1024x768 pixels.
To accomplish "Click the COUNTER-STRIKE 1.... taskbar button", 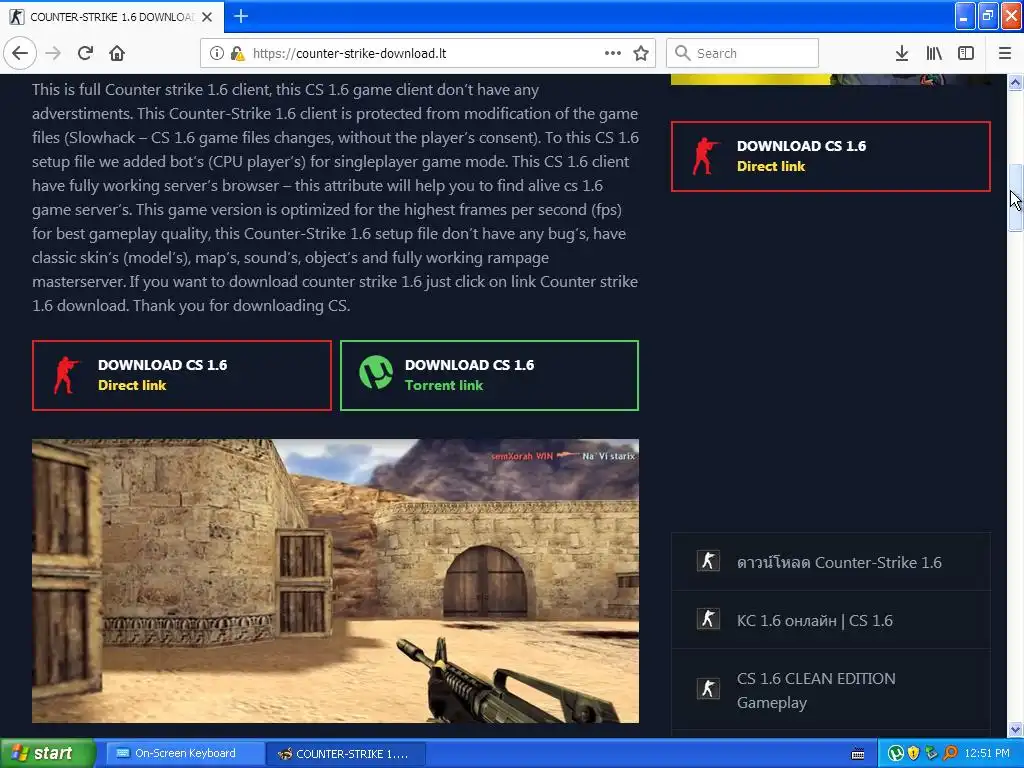I will point(347,754).
